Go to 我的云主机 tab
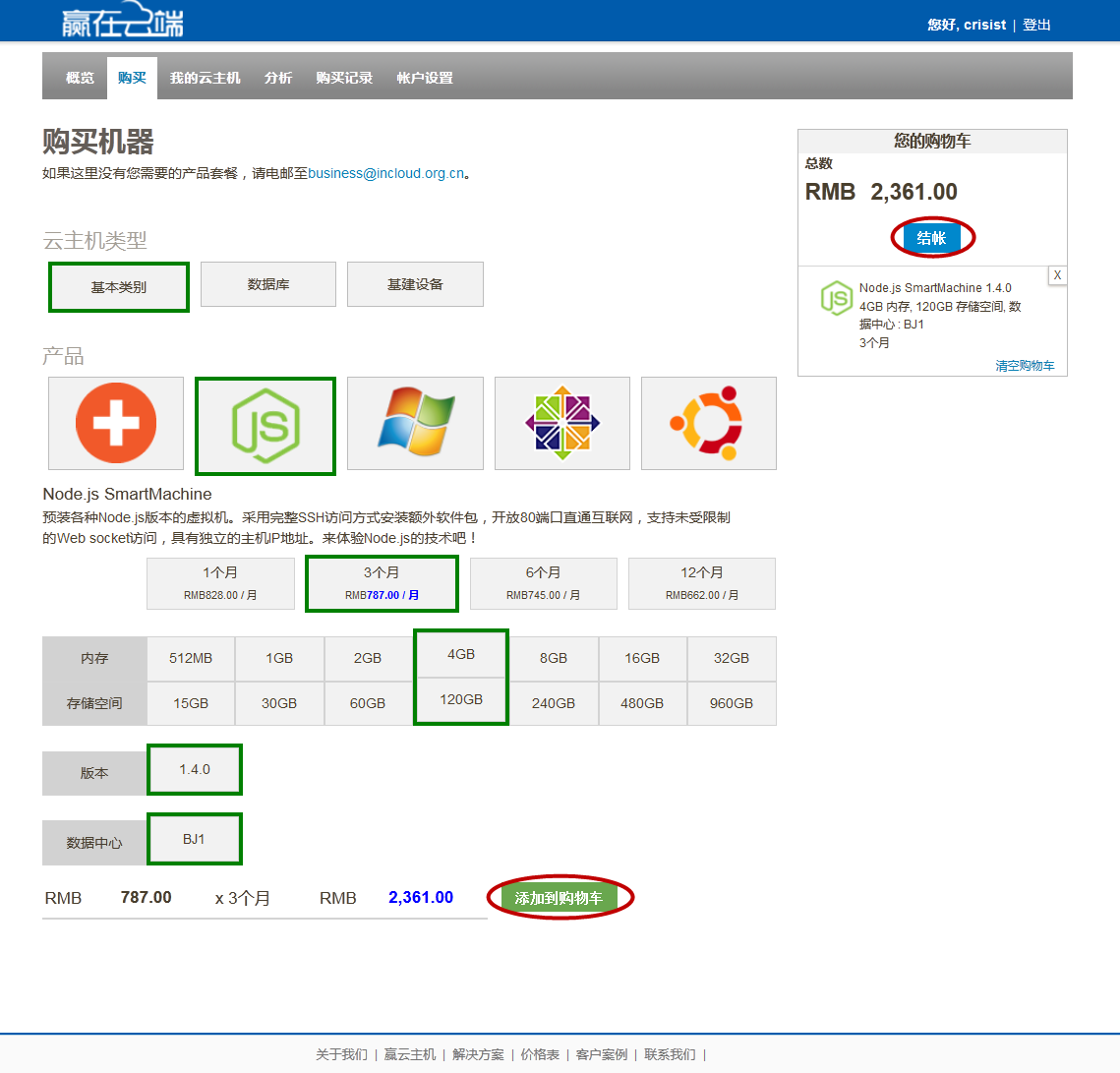1120x1073 pixels. pos(205,78)
